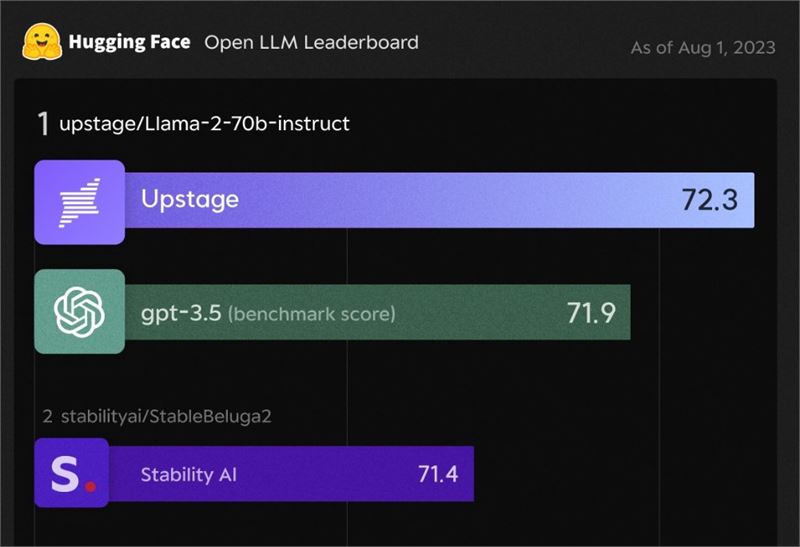Click the (benchmark score) annotation text
This screenshot has width=800, height=547.
pyautogui.click(x=311, y=313)
